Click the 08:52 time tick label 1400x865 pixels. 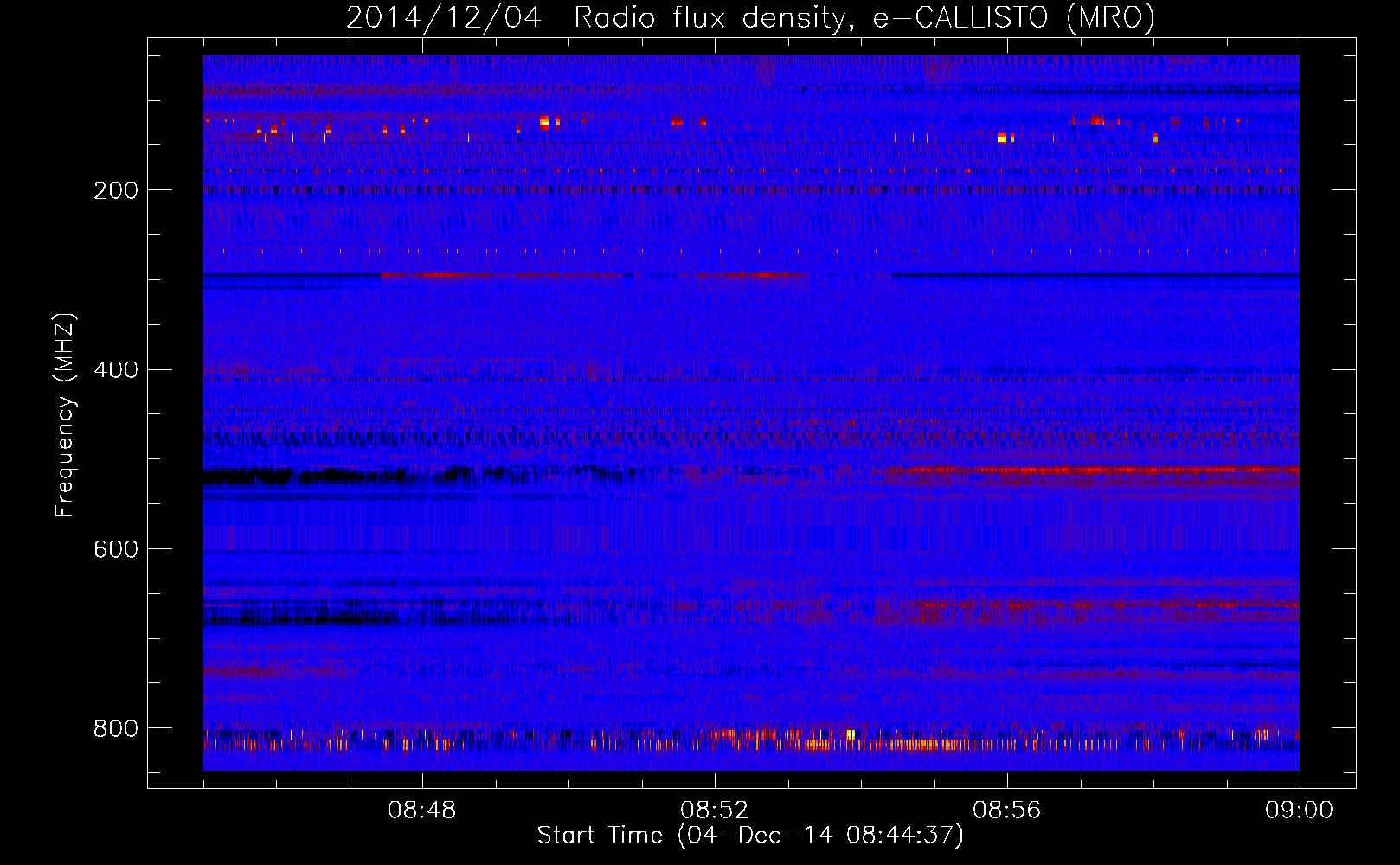tap(715, 811)
